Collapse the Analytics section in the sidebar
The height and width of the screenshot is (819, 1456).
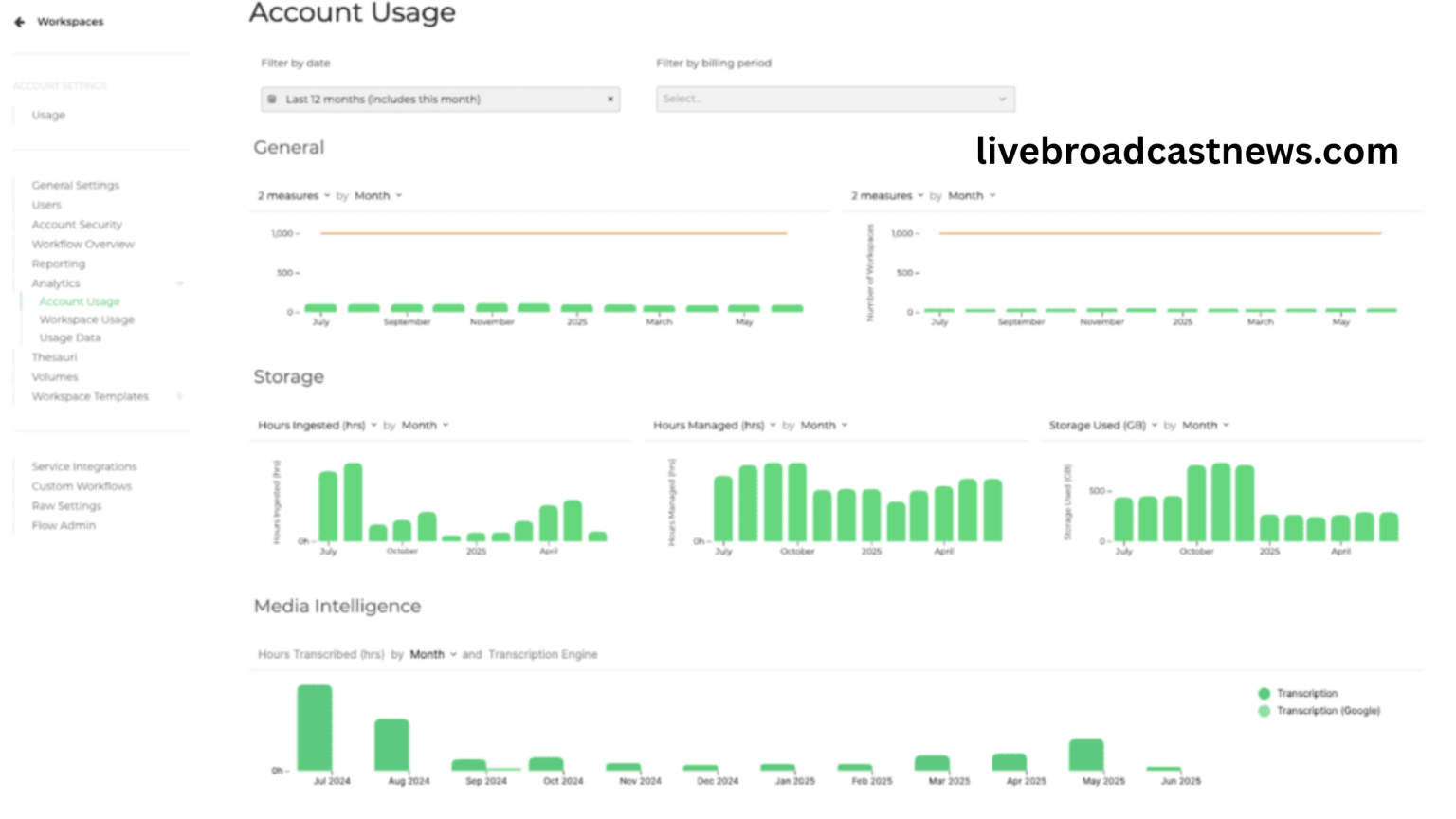(180, 282)
